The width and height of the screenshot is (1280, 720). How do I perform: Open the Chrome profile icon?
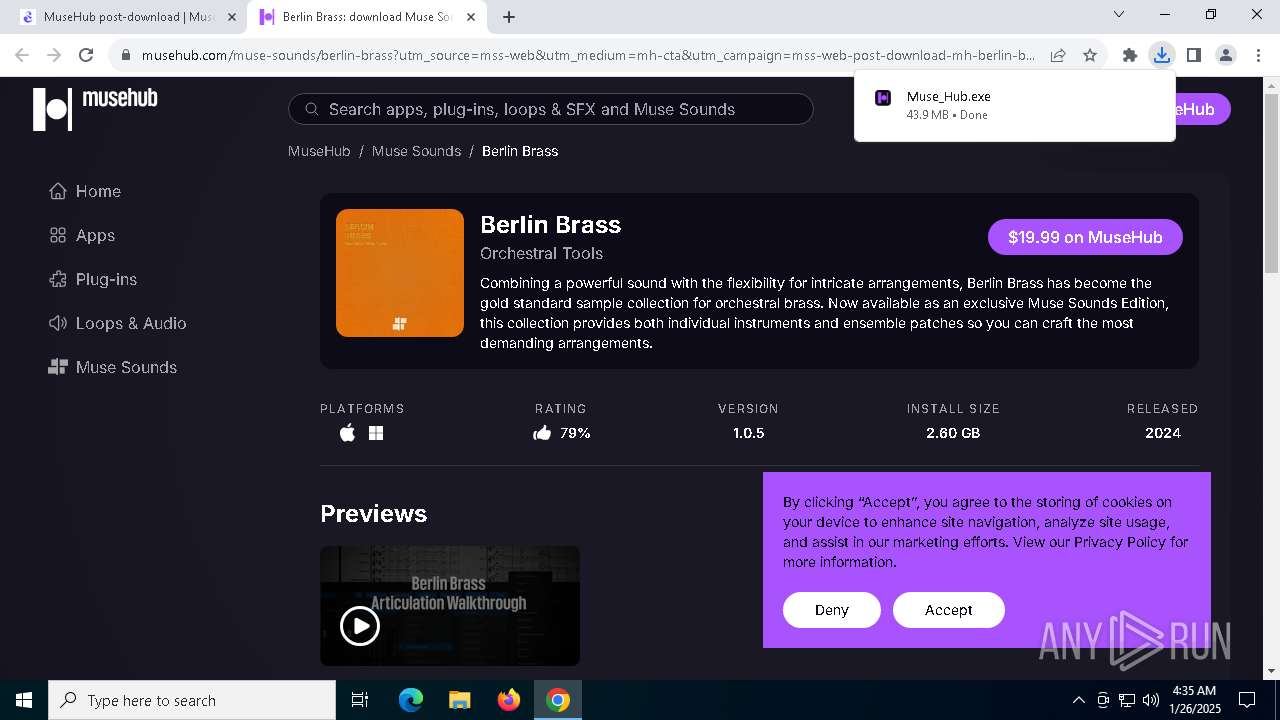click(x=1225, y=55)
